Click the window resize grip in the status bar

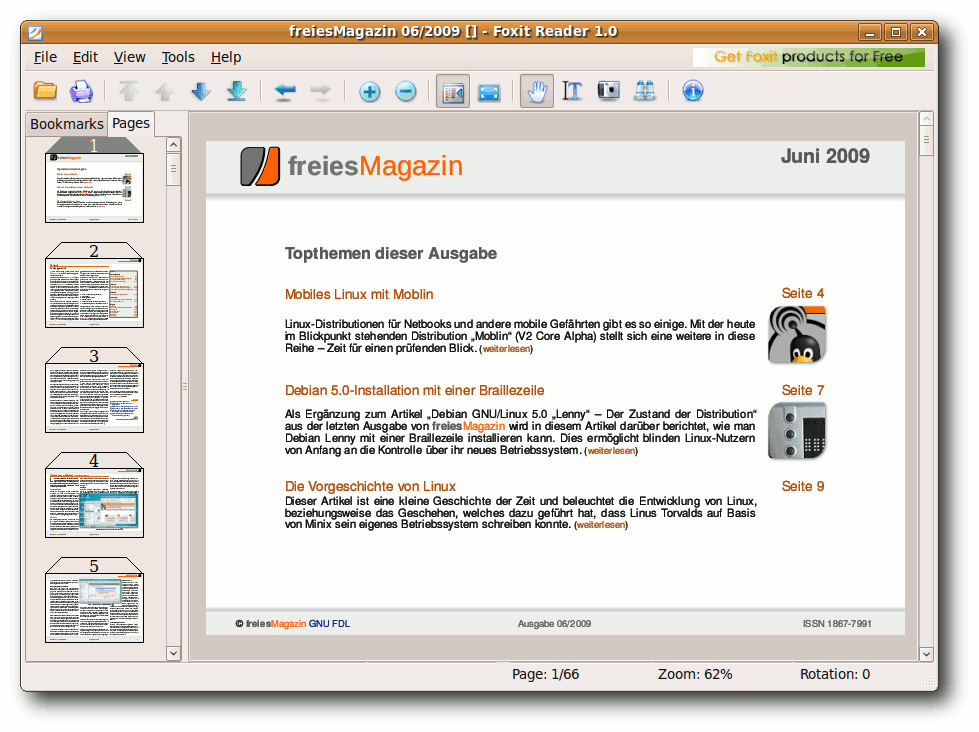click(928, 681)
